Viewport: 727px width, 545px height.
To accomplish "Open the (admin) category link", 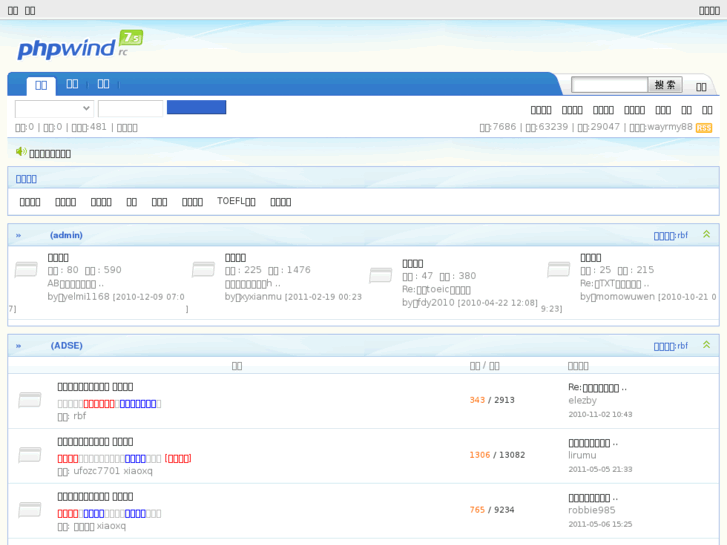I will (x=66, y=235).
